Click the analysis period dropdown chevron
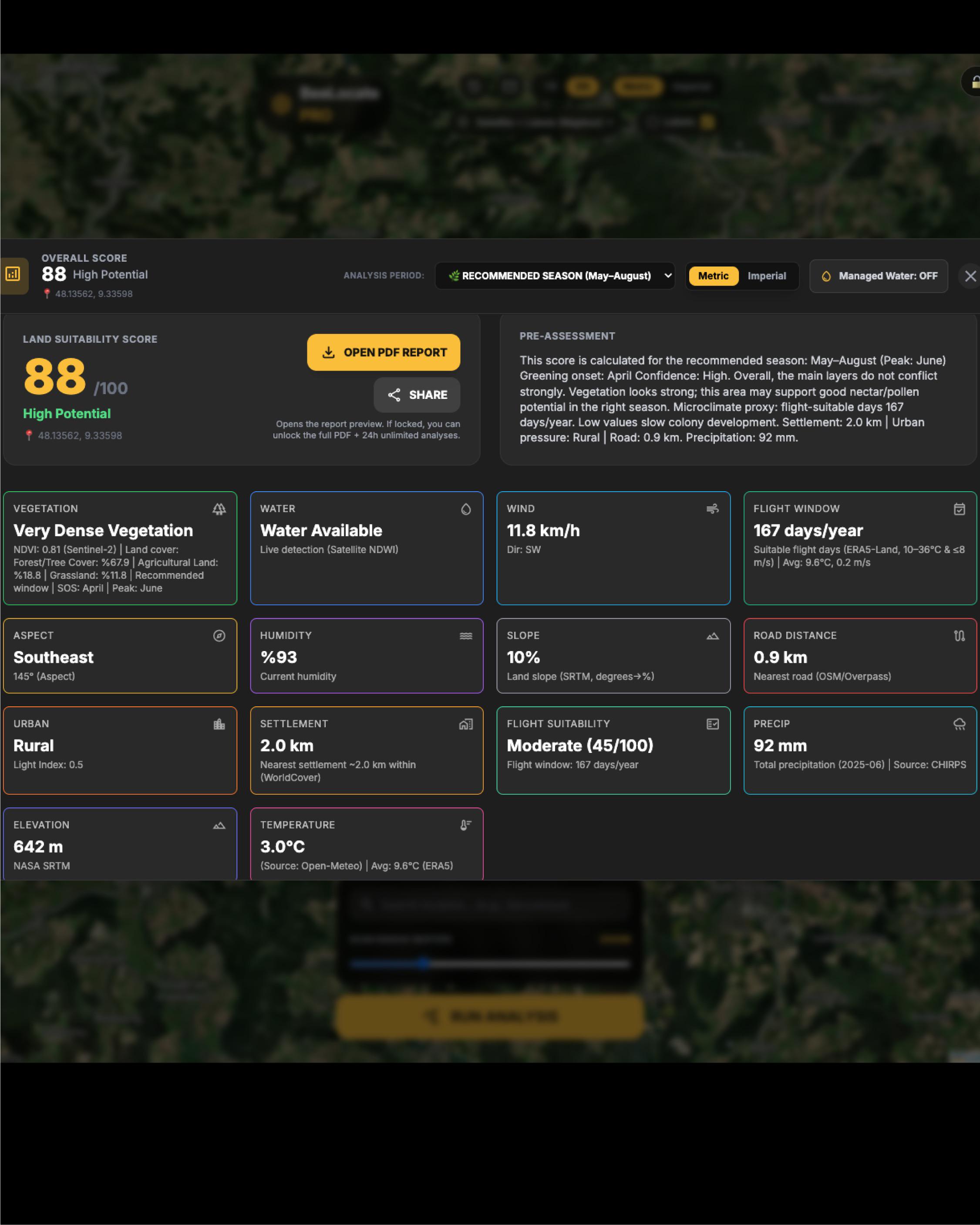980x1225 pixels. tap(668, 276)
